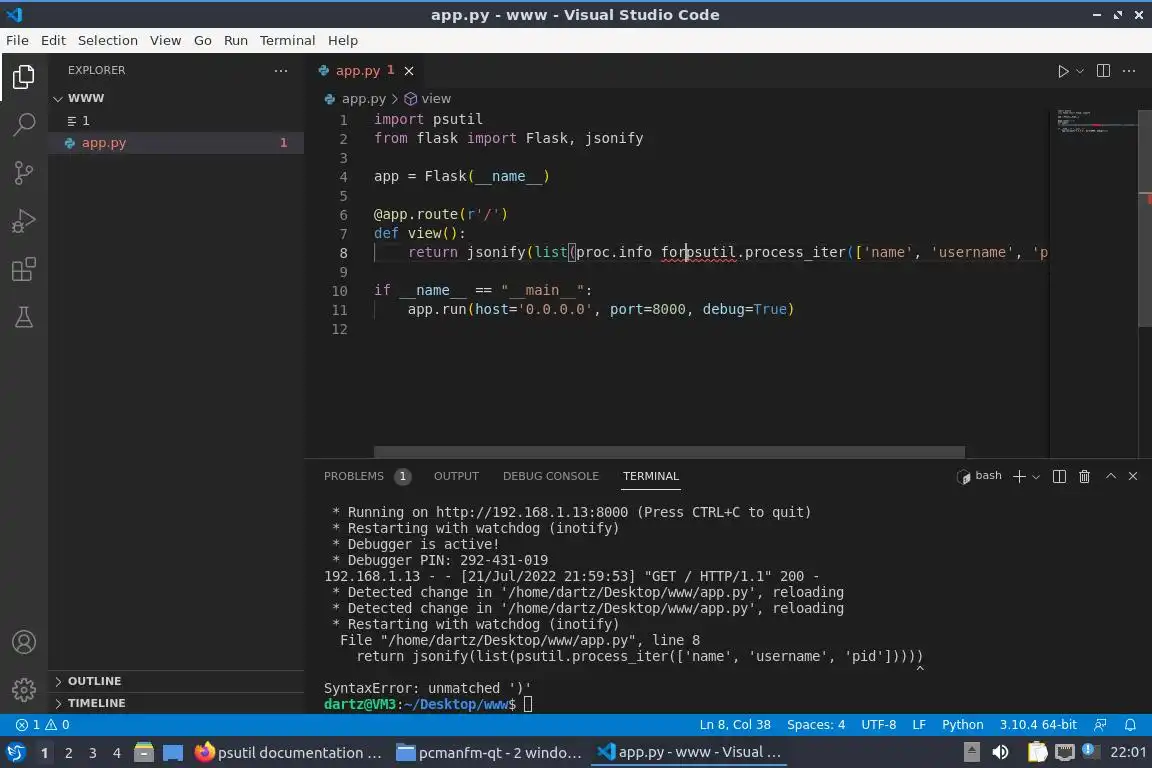Open the Explorer view in activity bar
Viewport: 1152px width, 768px height.
point(24,76)
